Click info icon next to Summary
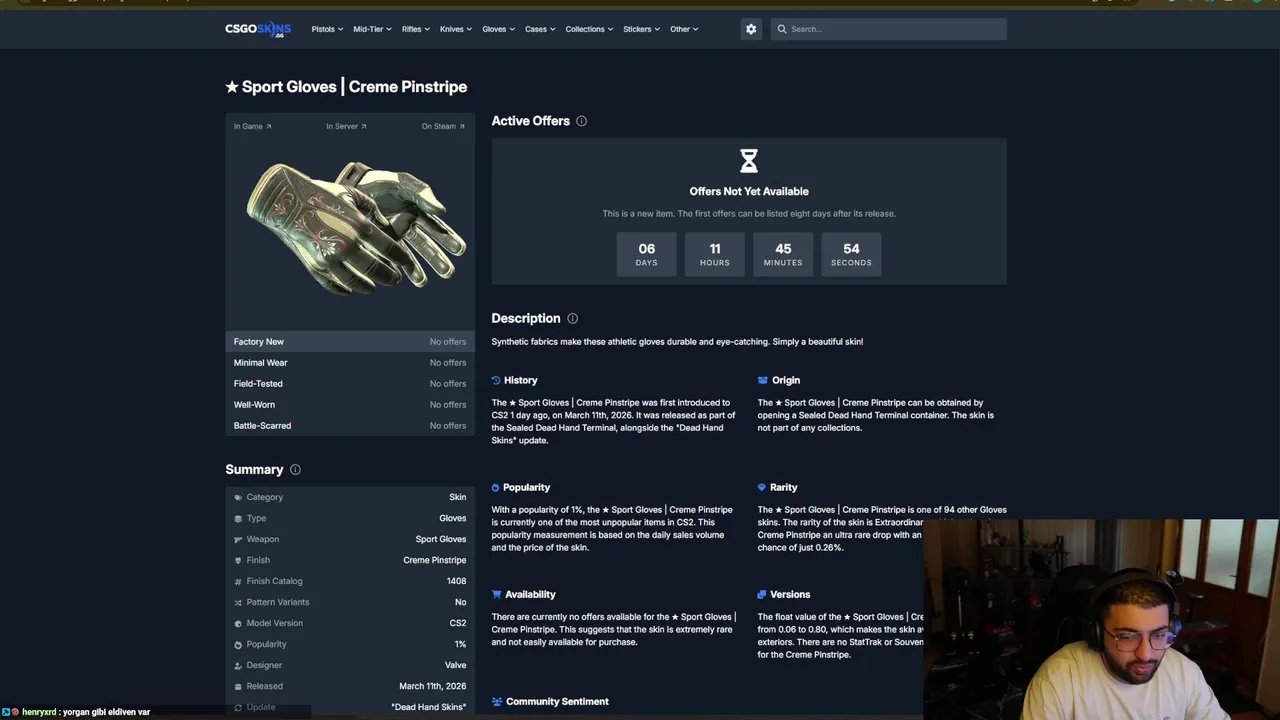This screenshot has height=720, width=1280. [295, 469]
